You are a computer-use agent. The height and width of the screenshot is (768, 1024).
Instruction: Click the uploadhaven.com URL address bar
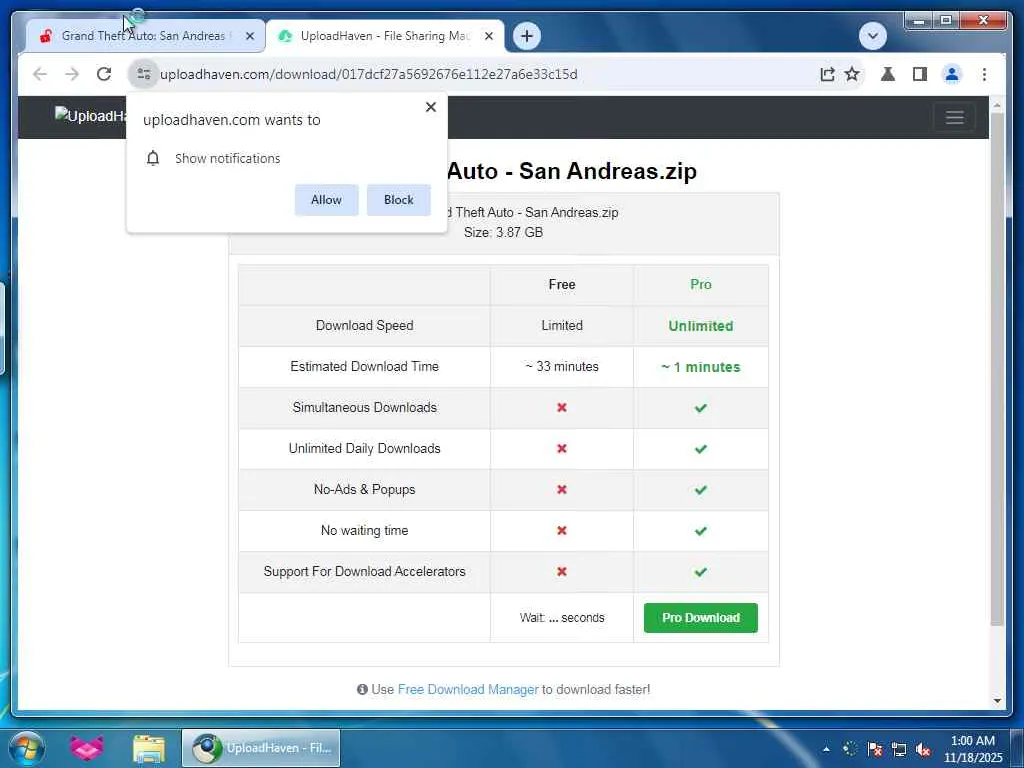pos(368,74)
